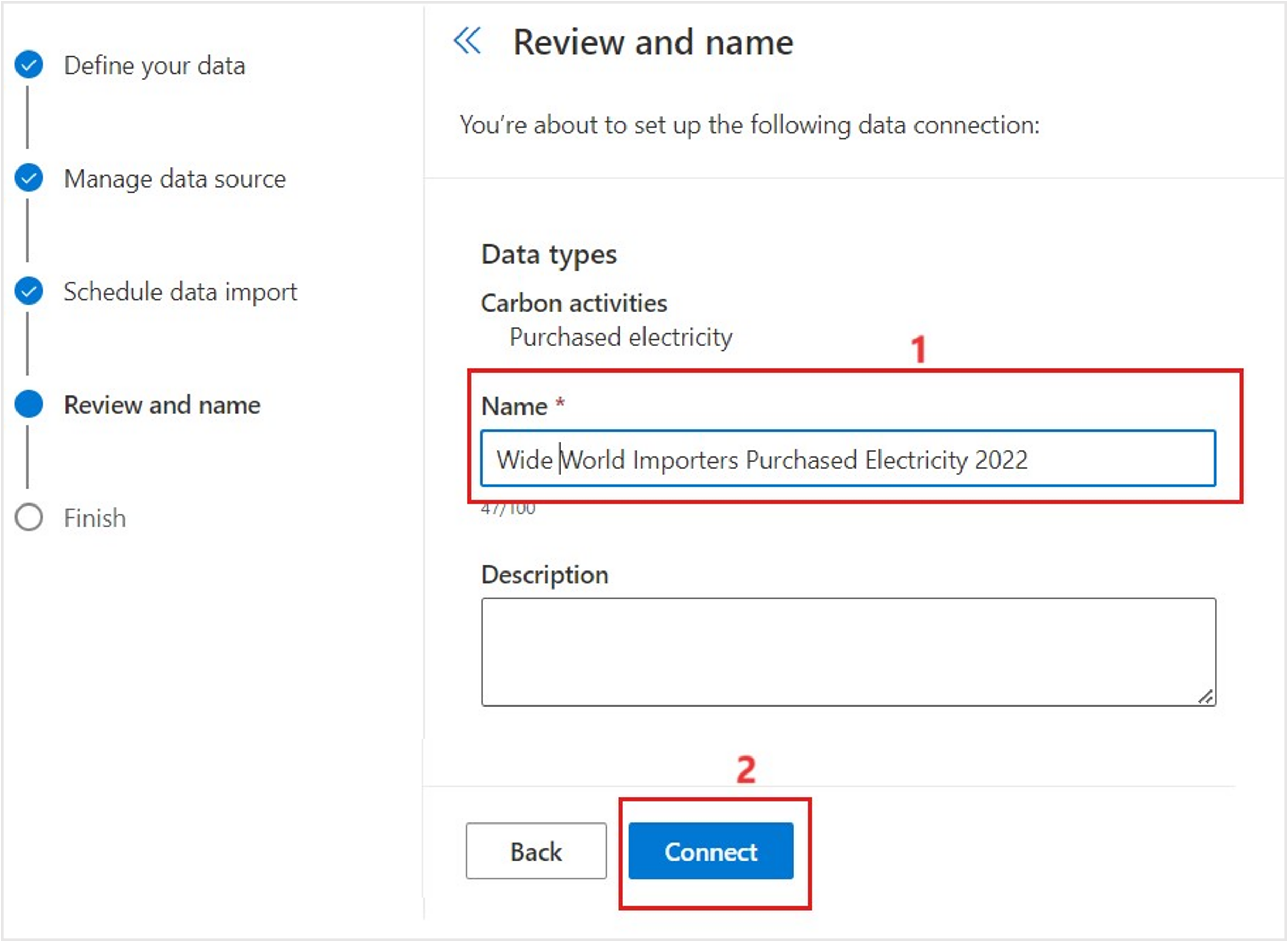1288x942 pixels.
Task: Click the Manage data source checkmark icon
Action: (28, 178)
